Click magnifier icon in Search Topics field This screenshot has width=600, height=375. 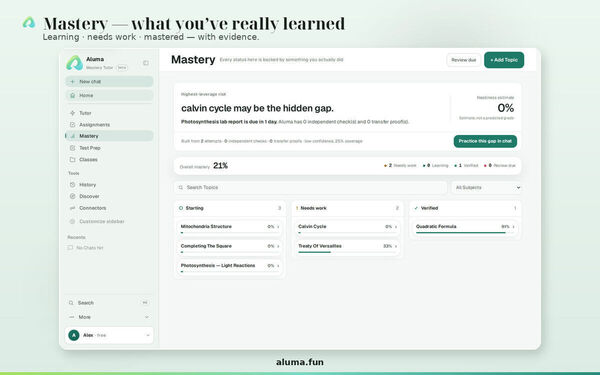[x=181, y=188]
